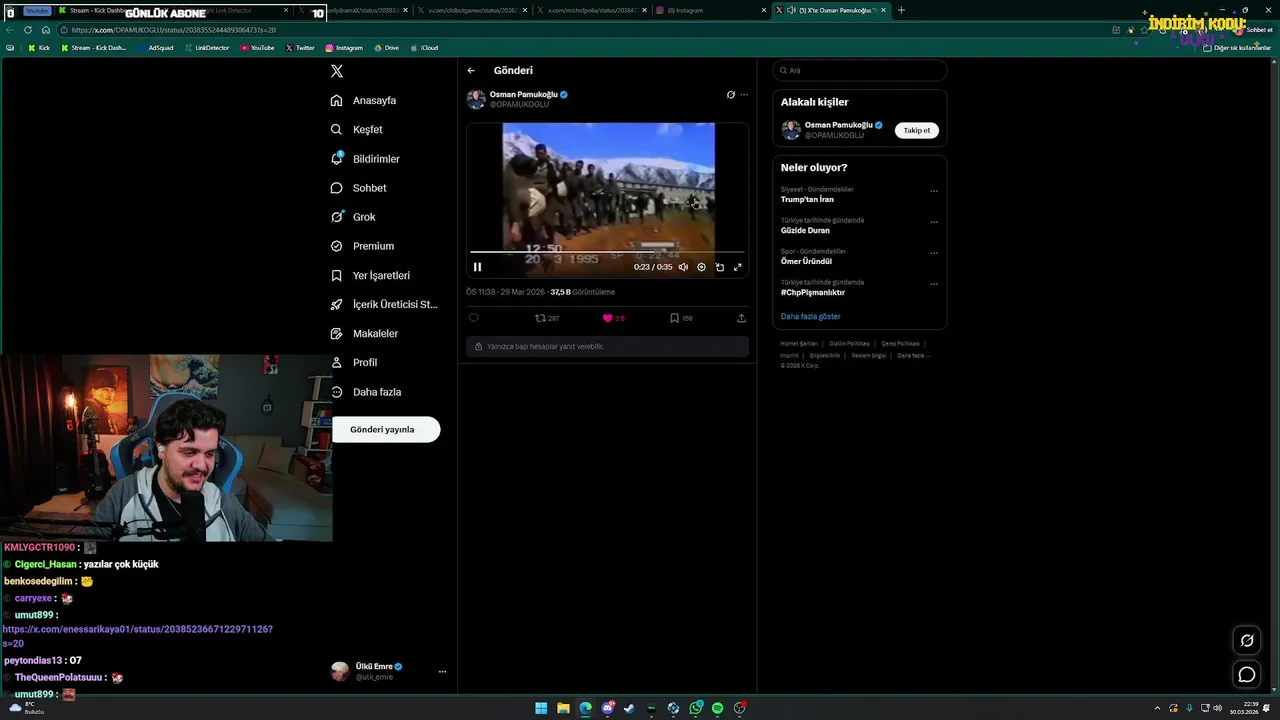This screenshot has width=1280, height=720.
Task: Show hidden system tray icons chevron
Action: [x=1158, y=708]
